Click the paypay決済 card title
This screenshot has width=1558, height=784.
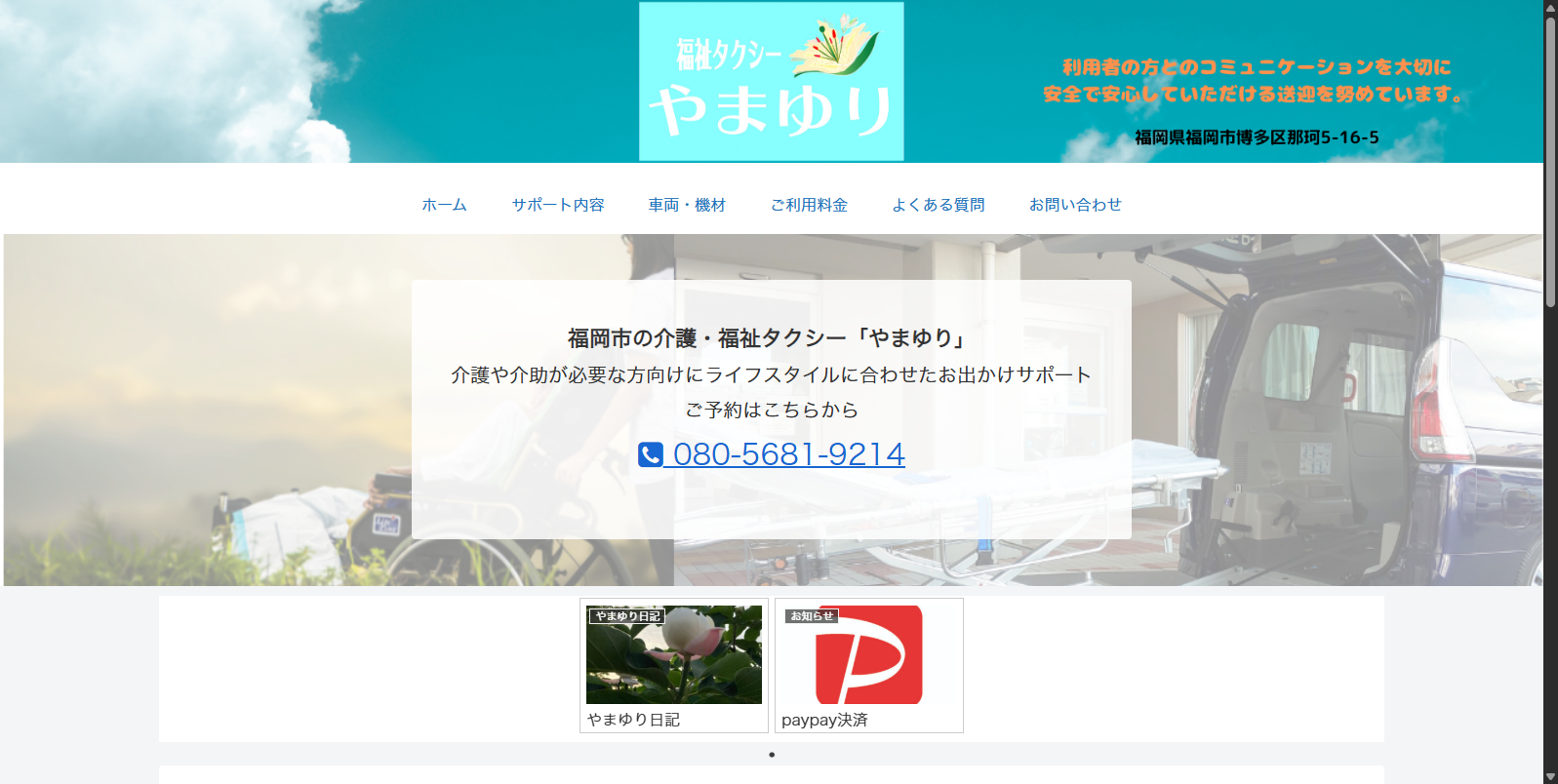pos(824,720)
